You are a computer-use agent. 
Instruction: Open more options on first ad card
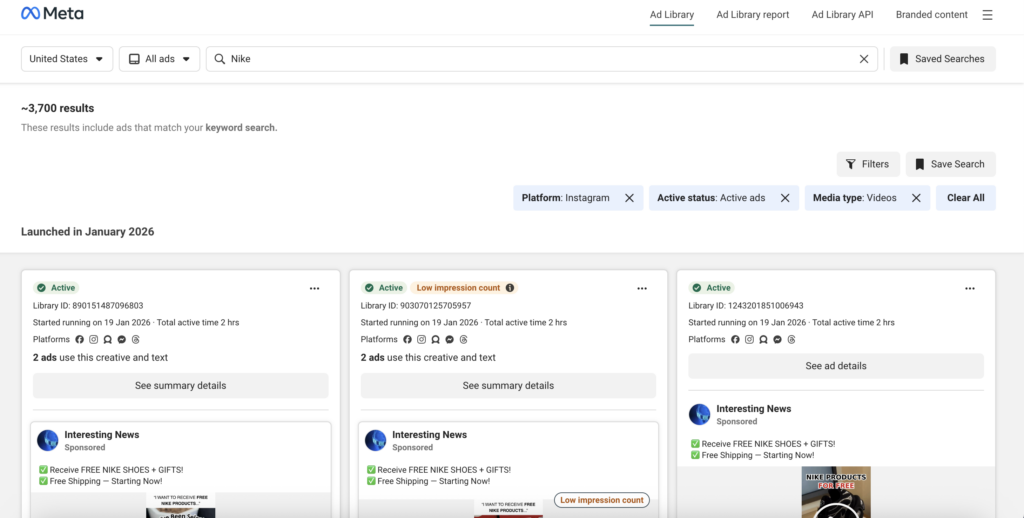click(x=314, y=288)
